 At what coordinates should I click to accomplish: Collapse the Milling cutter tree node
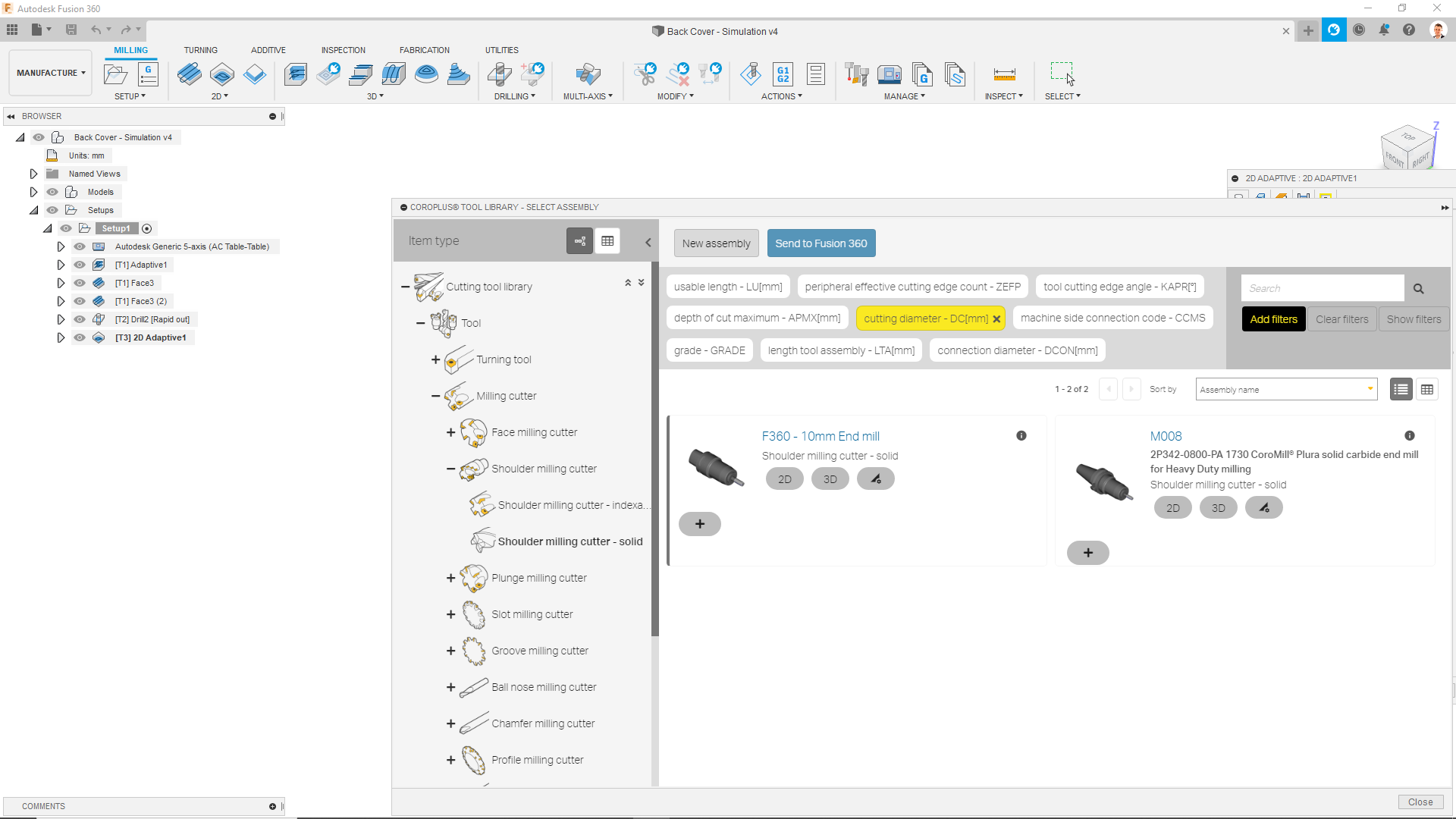(435, 396)
